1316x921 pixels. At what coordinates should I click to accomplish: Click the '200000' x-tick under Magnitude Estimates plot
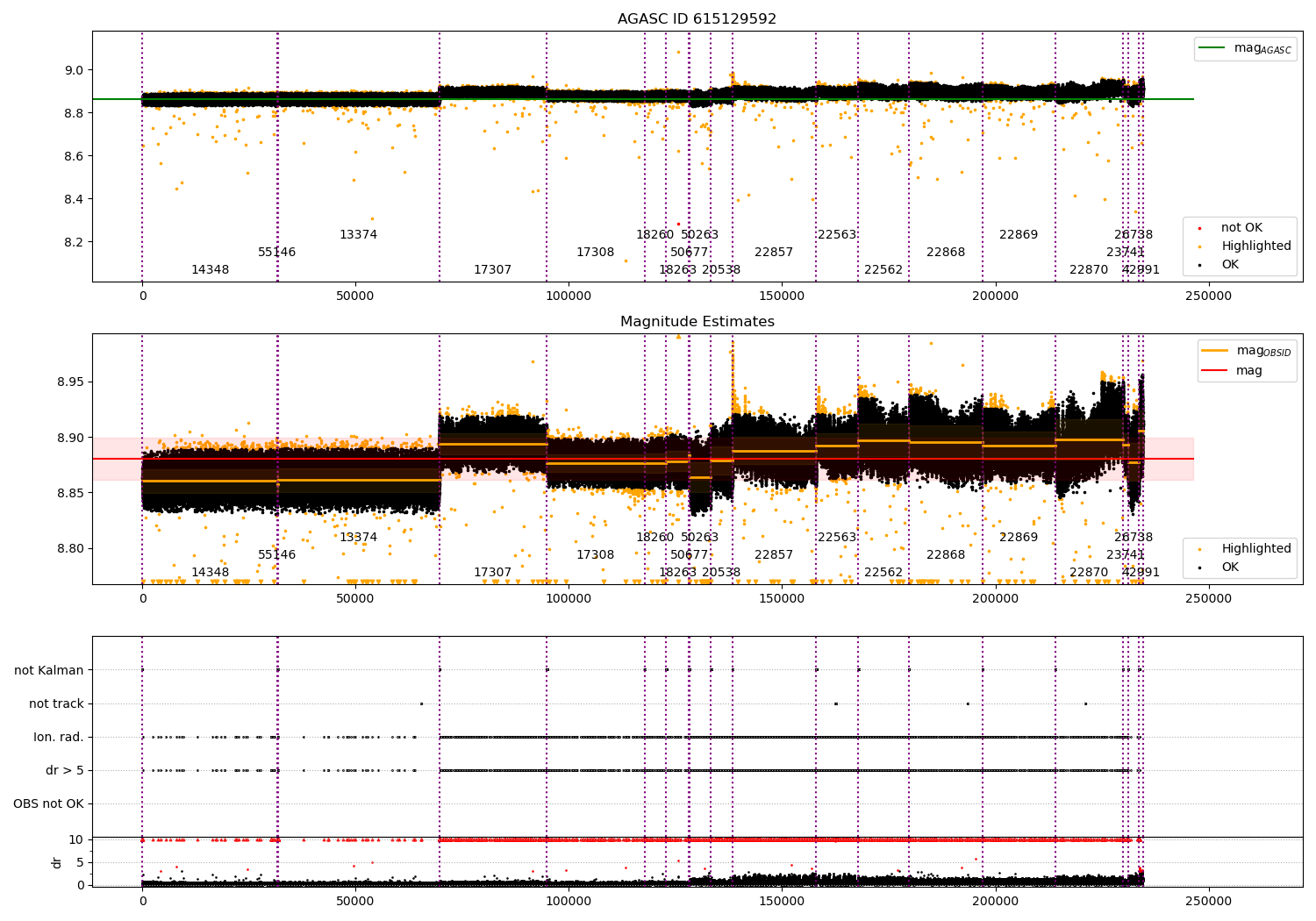coord(995,599)
